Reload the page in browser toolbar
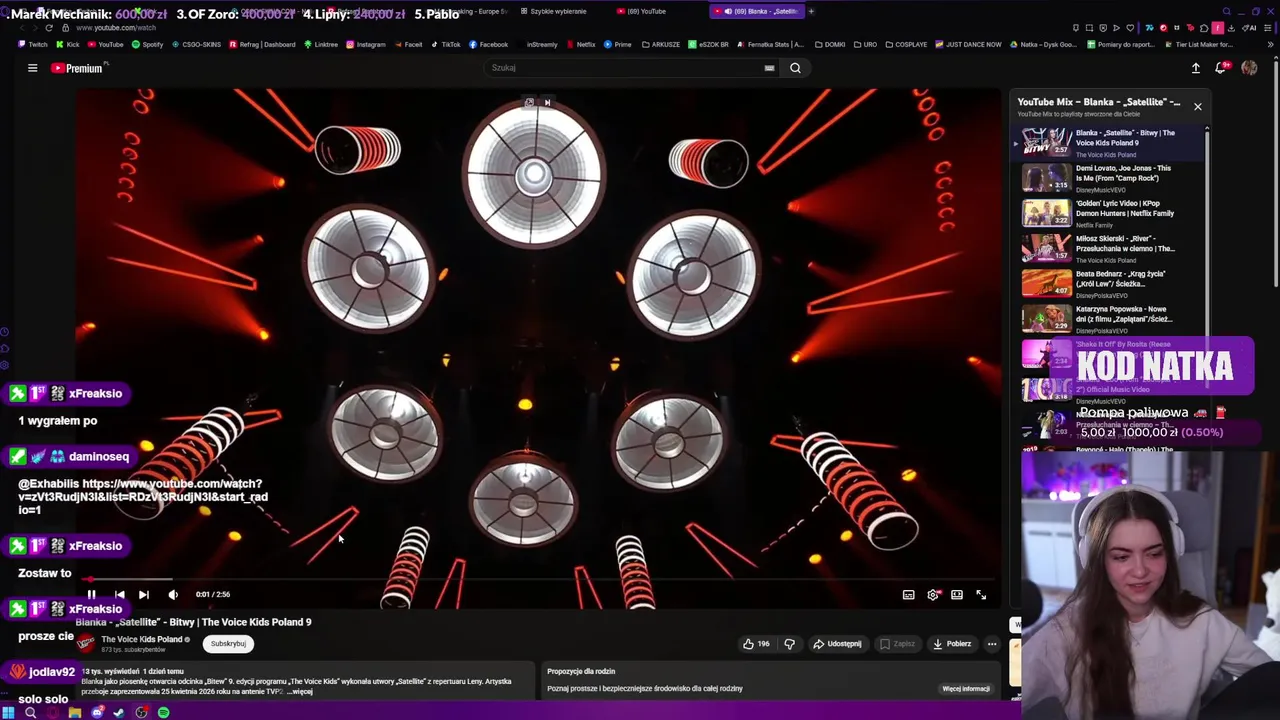Image resolution: width=1280 pixels, height=720 pixels. pos(48,28)
